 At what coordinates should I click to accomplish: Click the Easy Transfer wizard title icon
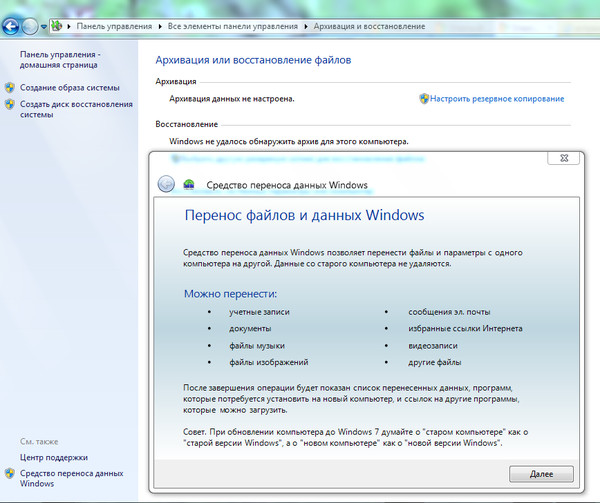[189, 185]
